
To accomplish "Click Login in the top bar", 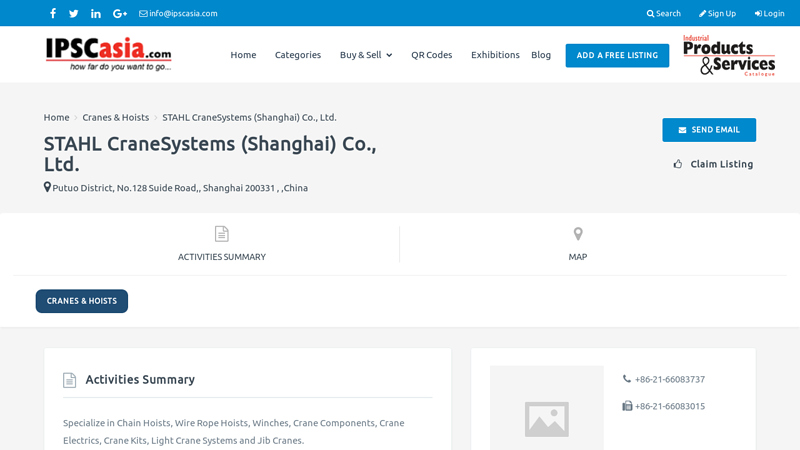I will (x=769, y=14).
